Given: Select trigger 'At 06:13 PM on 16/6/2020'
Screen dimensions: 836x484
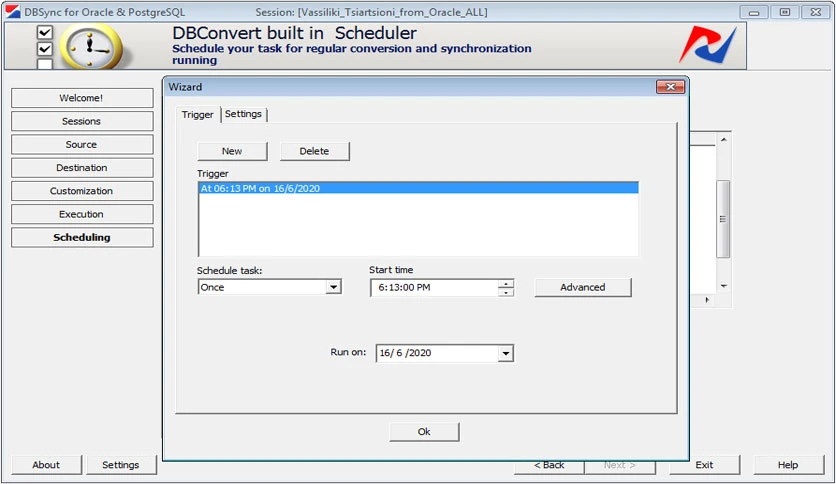Looking at the screenshot, I should click(418, 188).
